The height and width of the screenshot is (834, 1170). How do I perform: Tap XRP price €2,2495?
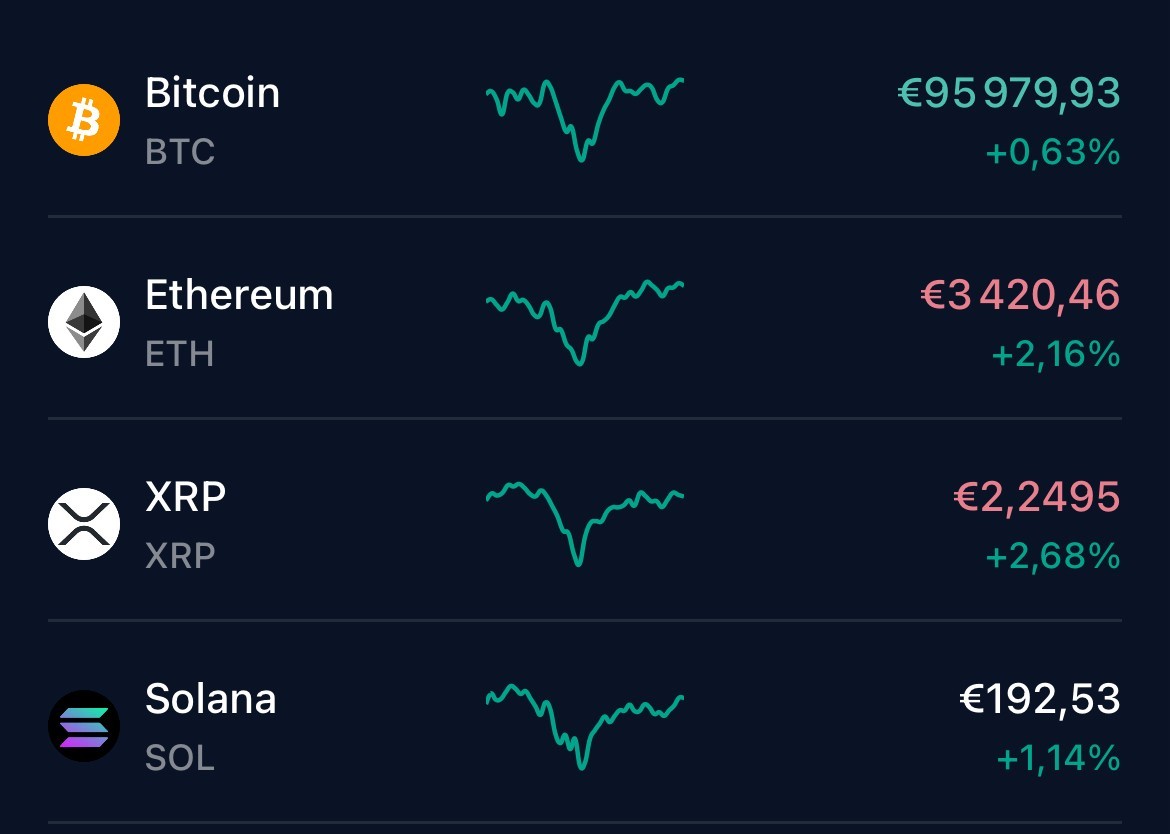coord(1036,496)
